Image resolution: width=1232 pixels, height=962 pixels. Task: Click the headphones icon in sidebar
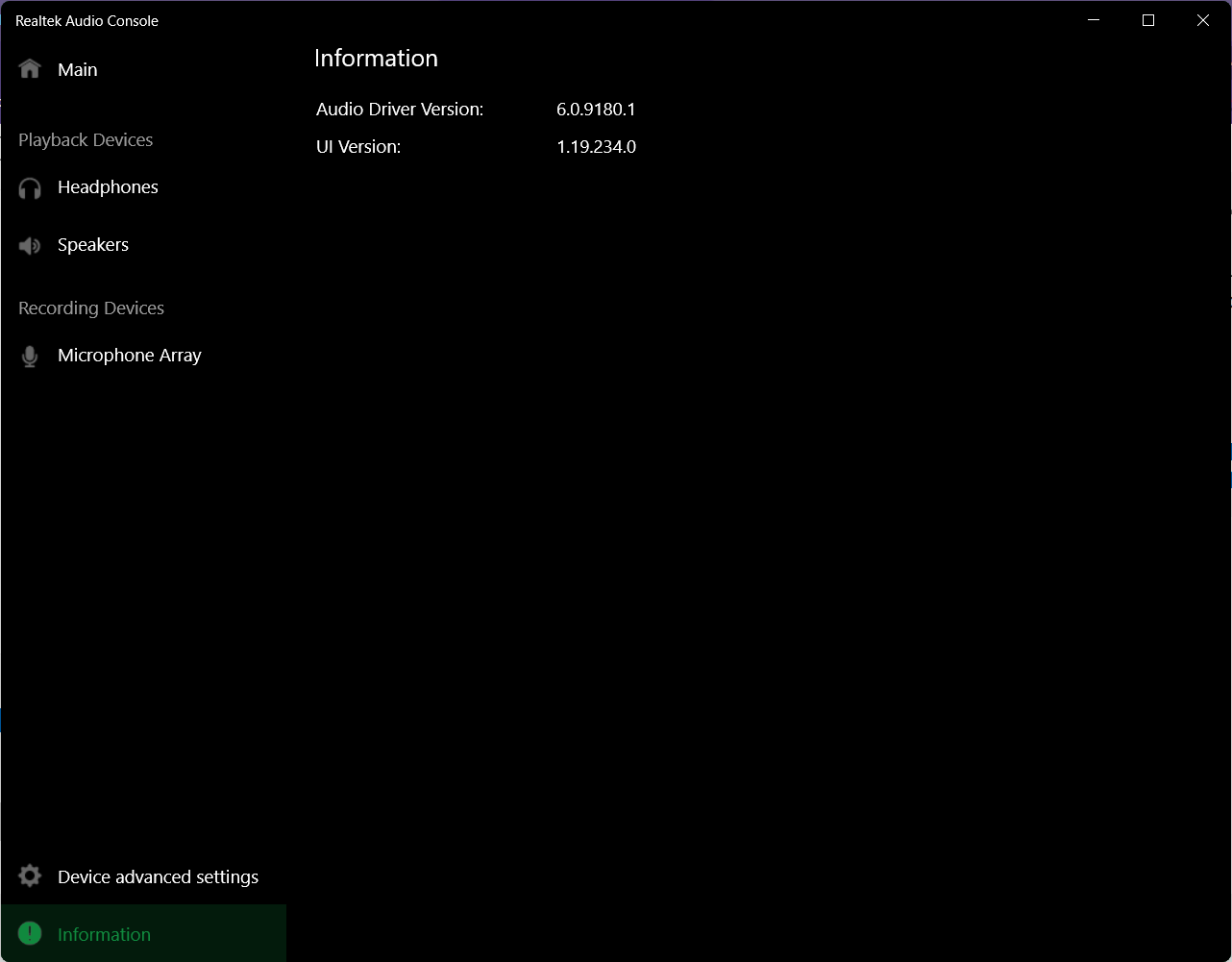point(30,187)
